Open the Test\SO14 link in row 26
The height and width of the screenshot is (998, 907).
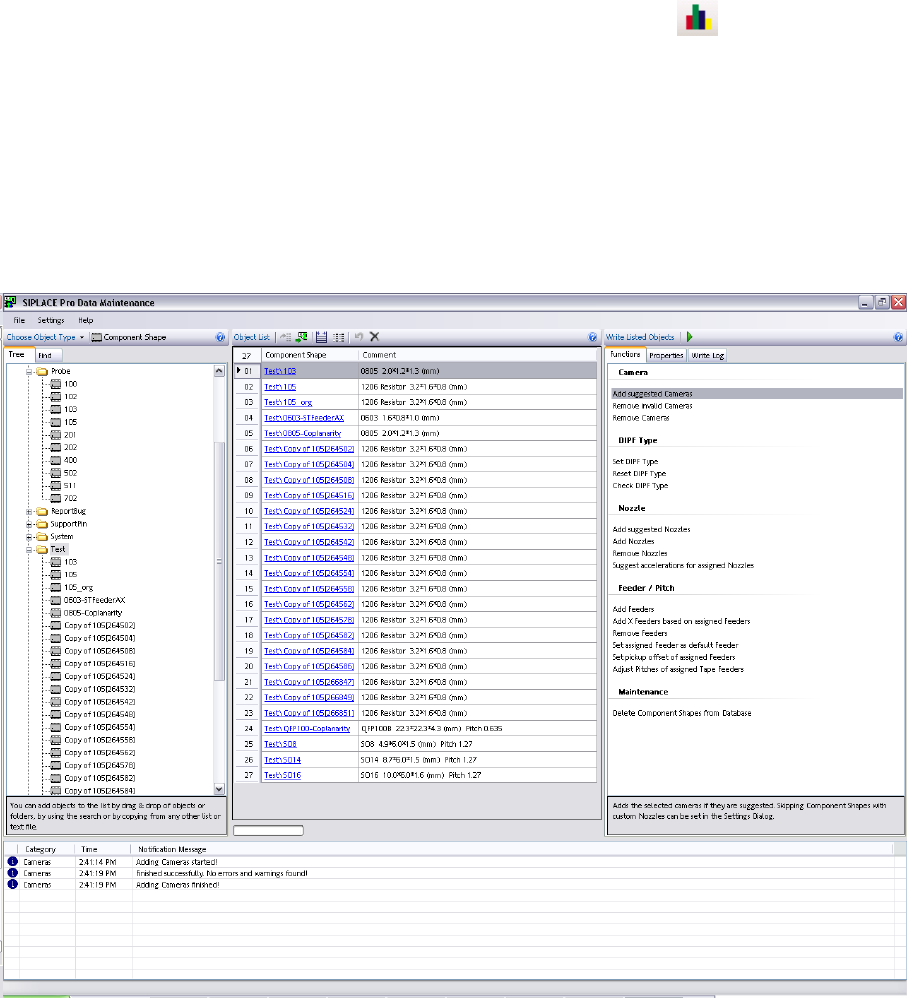(283, 760)
